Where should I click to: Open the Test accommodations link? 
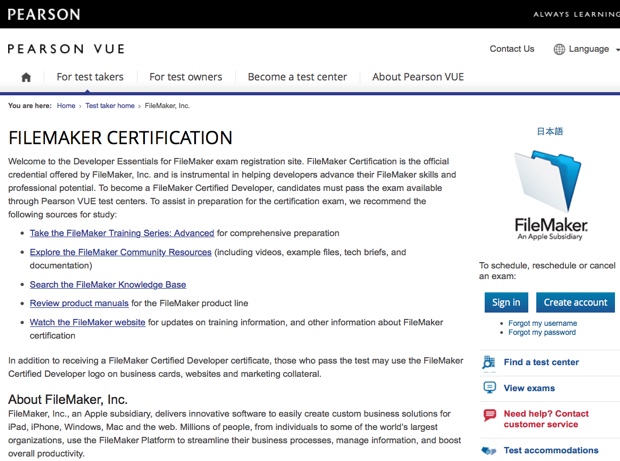click(551, 450)
